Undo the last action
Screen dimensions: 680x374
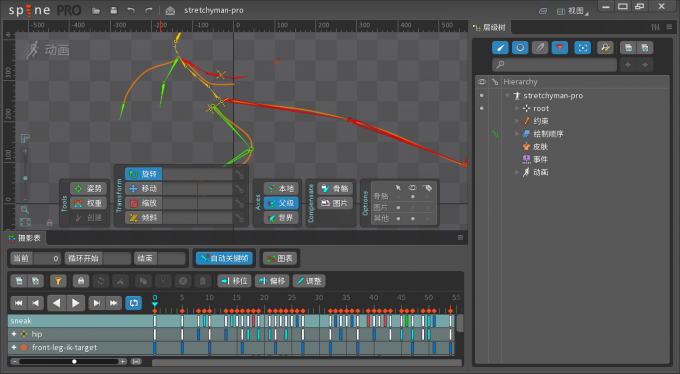click(x=131, y=10)
